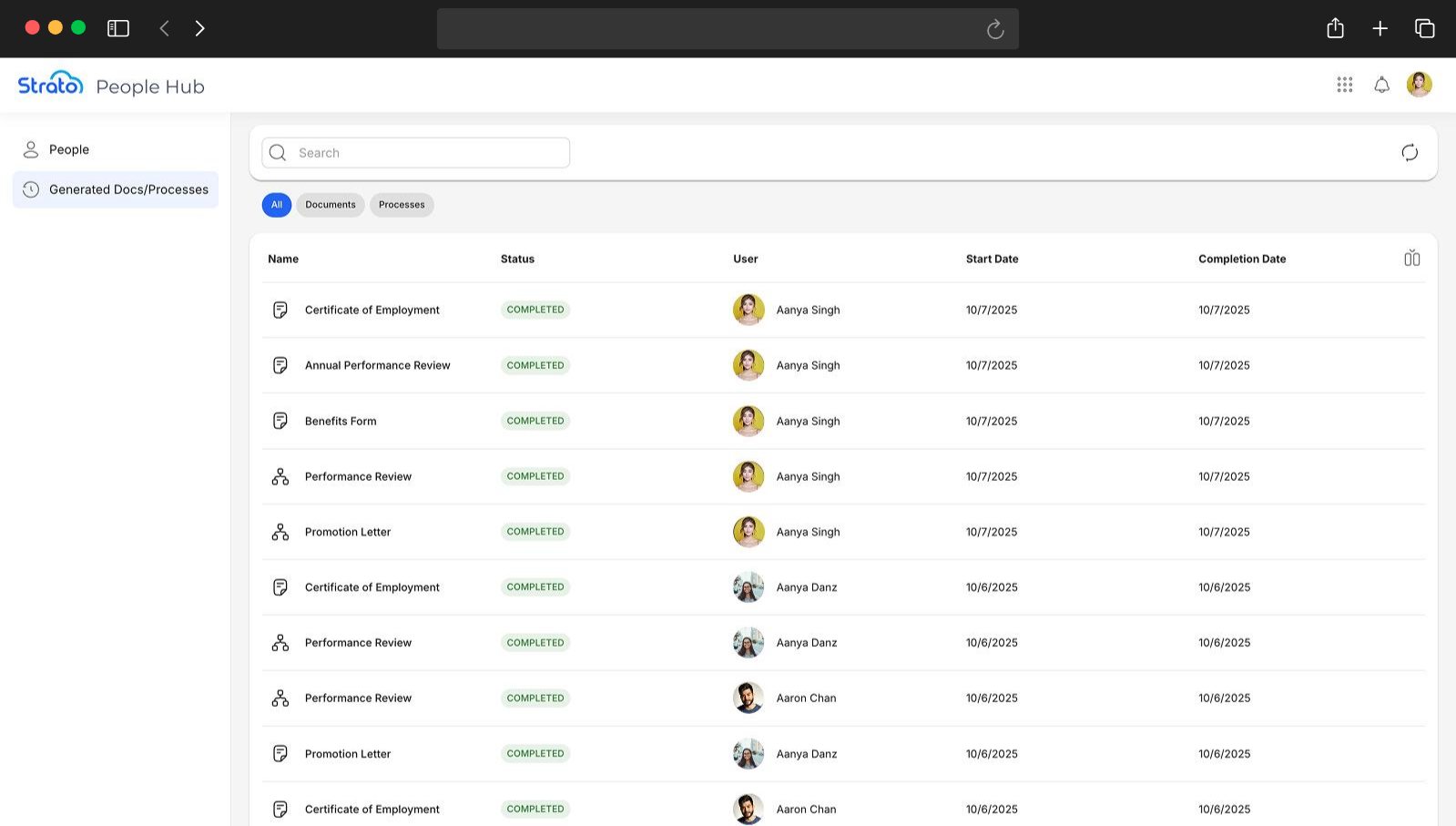The height and width of the screenshot is (826, 1456).
Task: Toggle the browser sidebar panel
Action: (118, 28)
